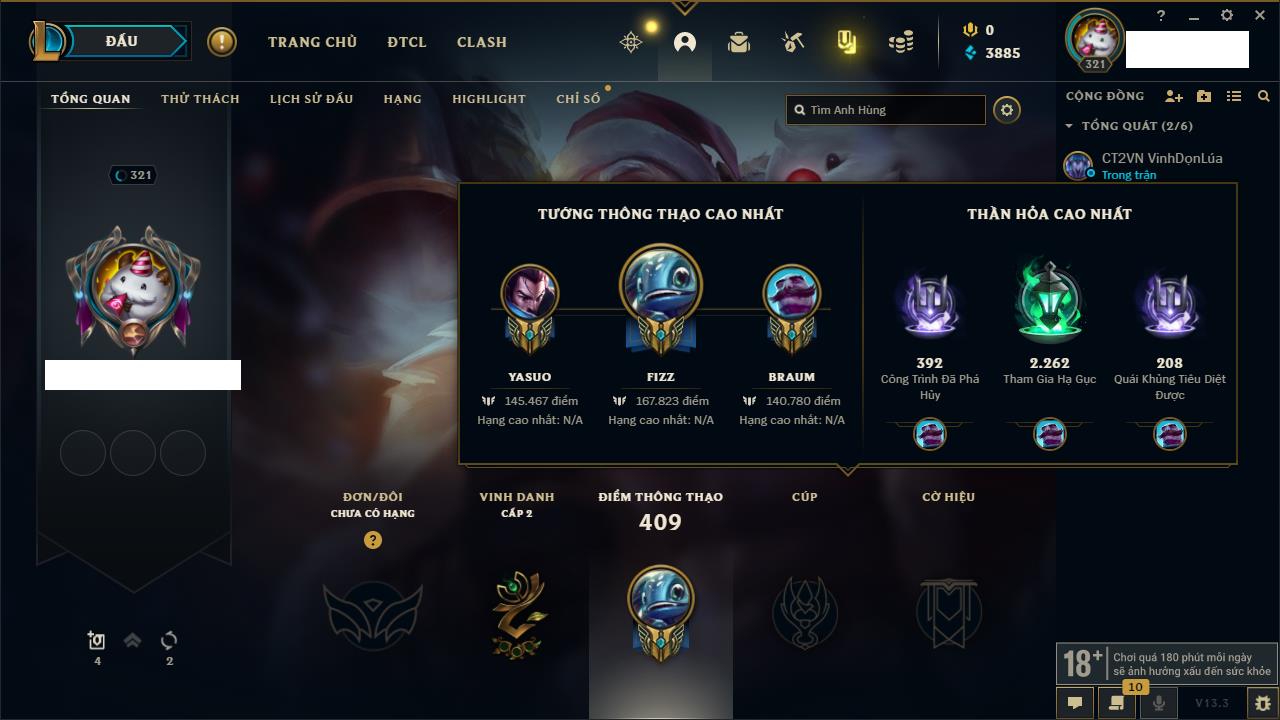The height and width of the screenshot is (720, 1280).
Task: Click the ĐẤU play button
Action: pyautogui.click(x=122, y=41)
